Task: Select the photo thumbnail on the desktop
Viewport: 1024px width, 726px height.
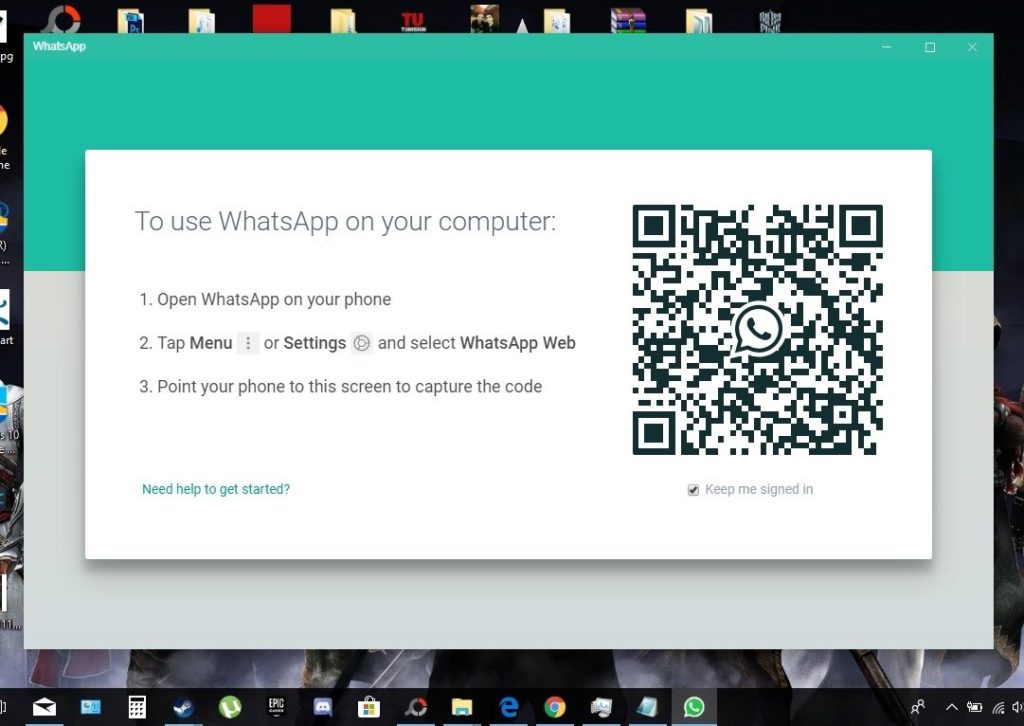Action: tap(485, 18)
